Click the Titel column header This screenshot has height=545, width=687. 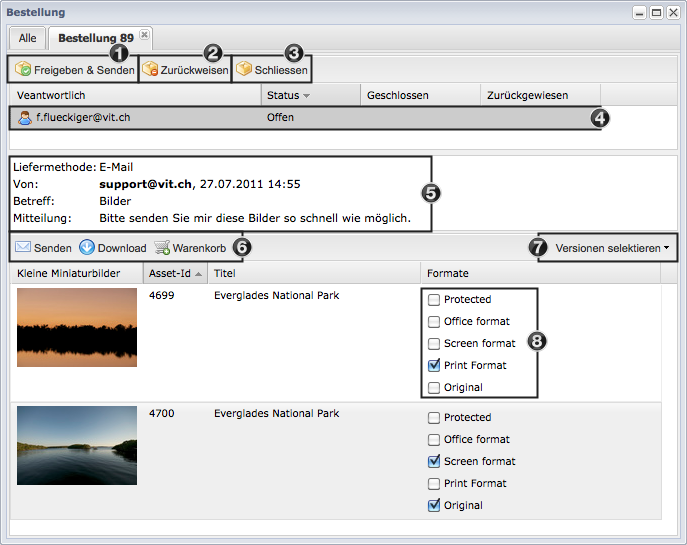click(x=314, y=273)
